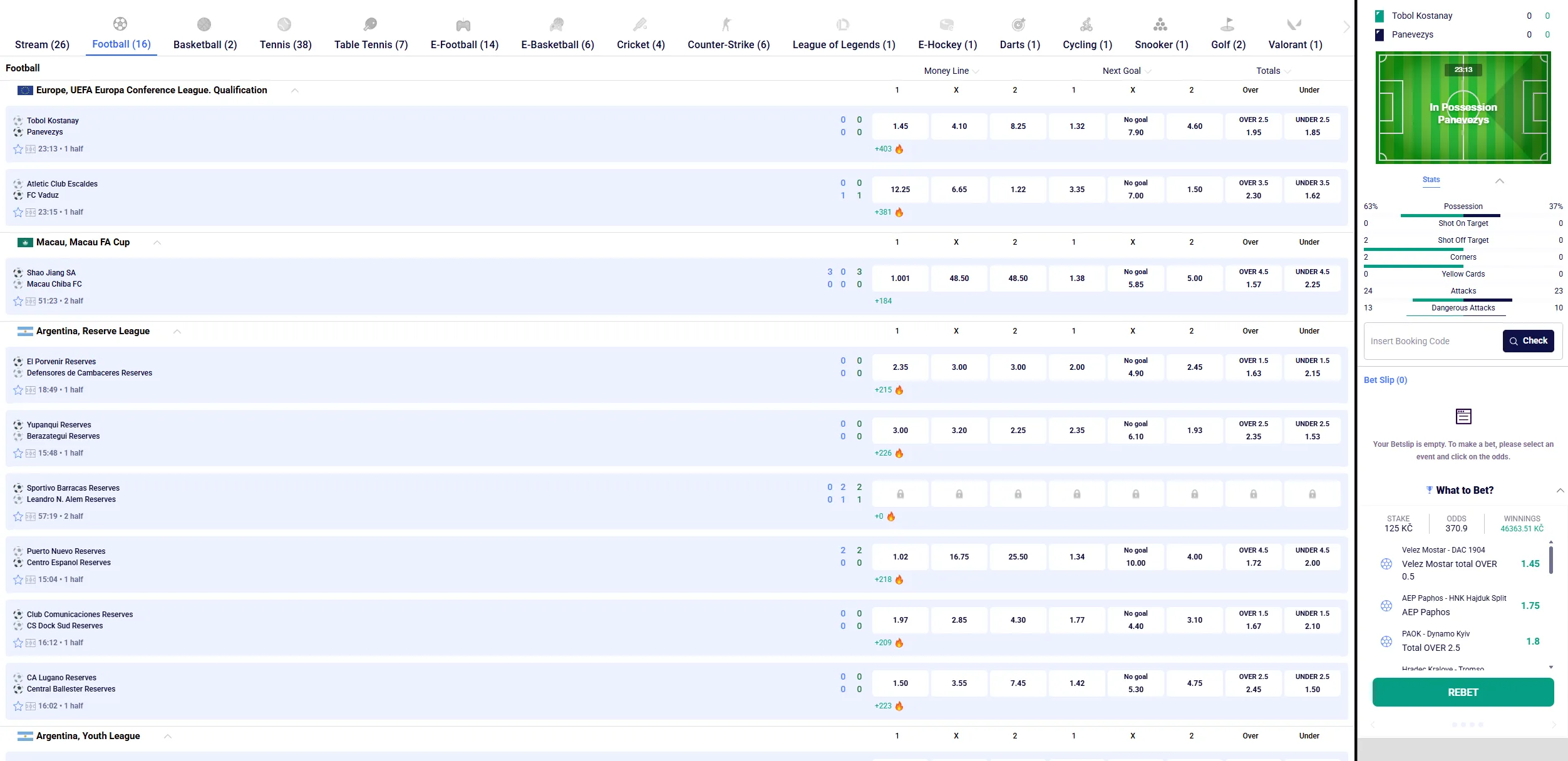The width and height of the screenshot is (1568, 761).
Task: Click the Darts target icon
Action: pos(1019,24)
